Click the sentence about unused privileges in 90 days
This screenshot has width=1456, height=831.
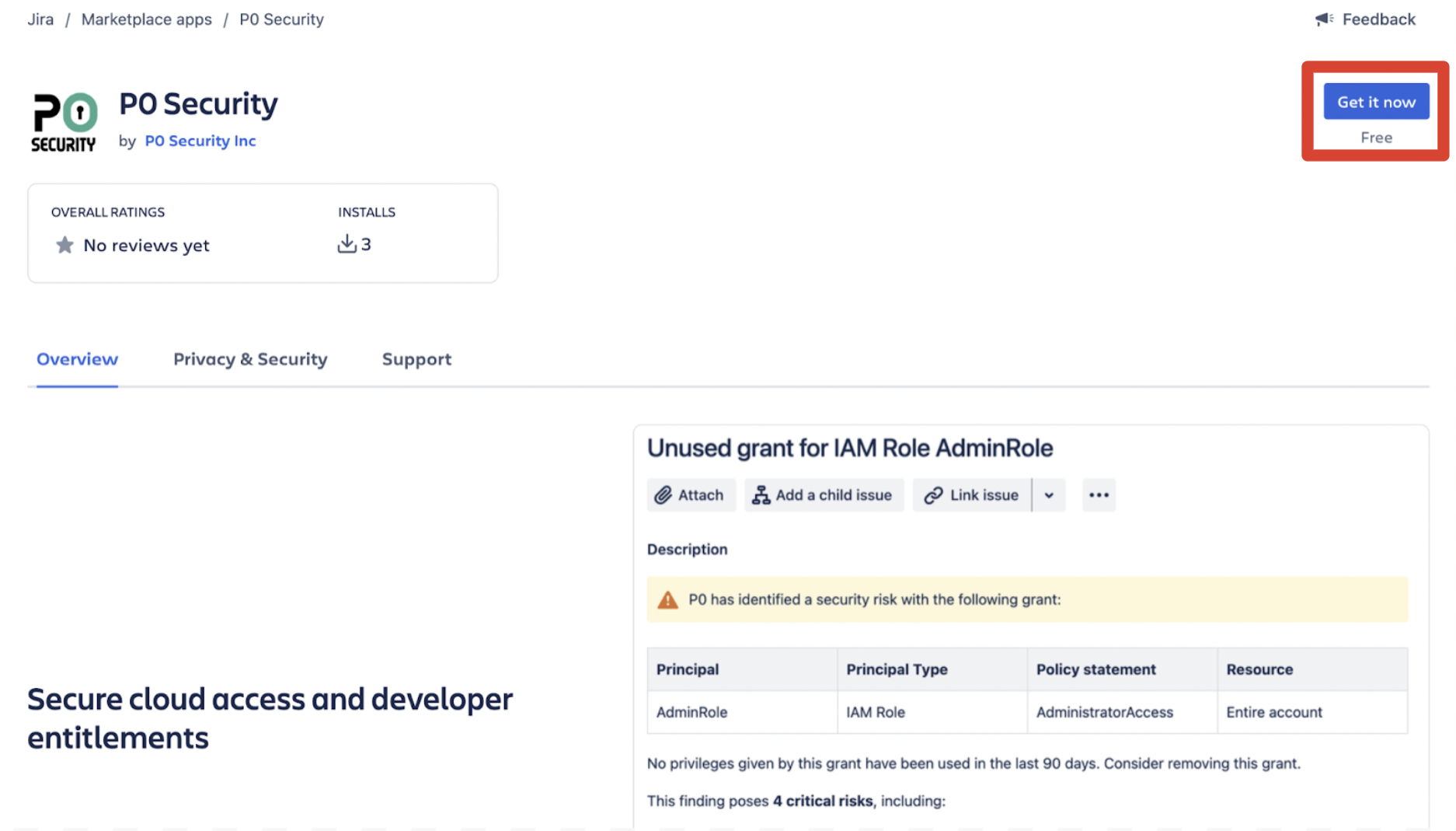[x=974, y=763]
